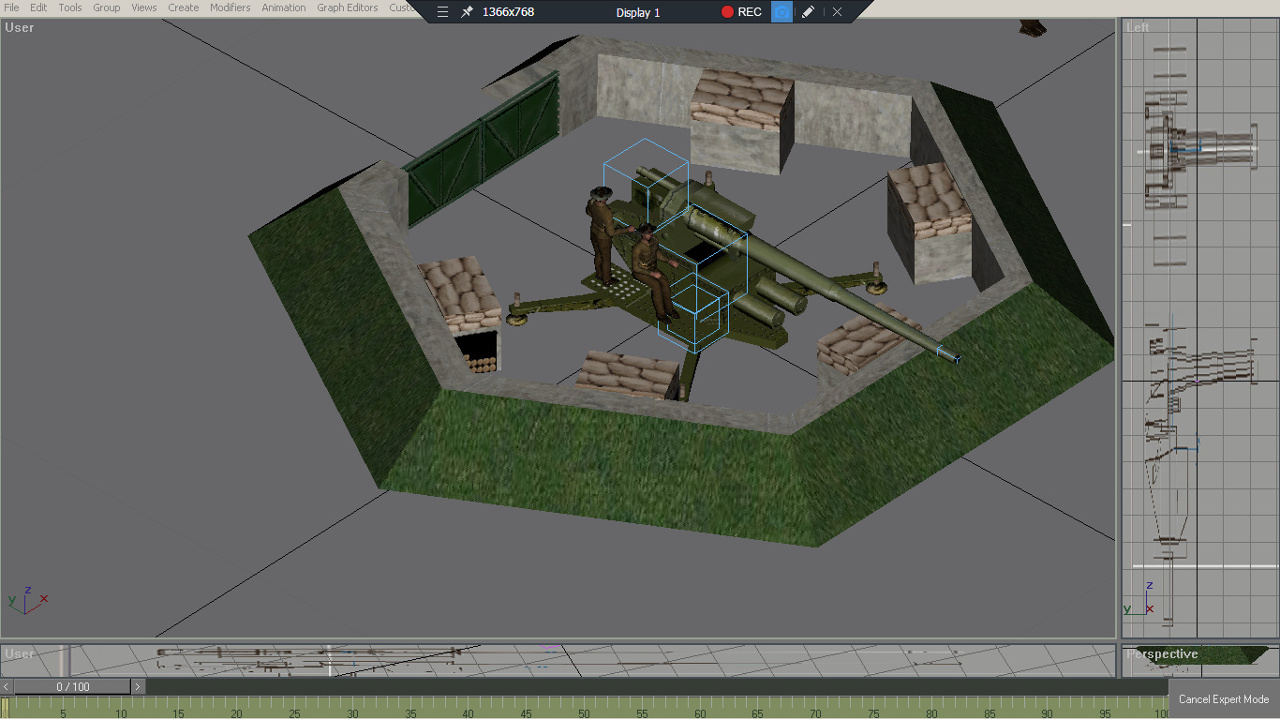This screenshot has height=720, width=1280.
Task: Click the recorder pin icon
Action: (x=467, y=12)
